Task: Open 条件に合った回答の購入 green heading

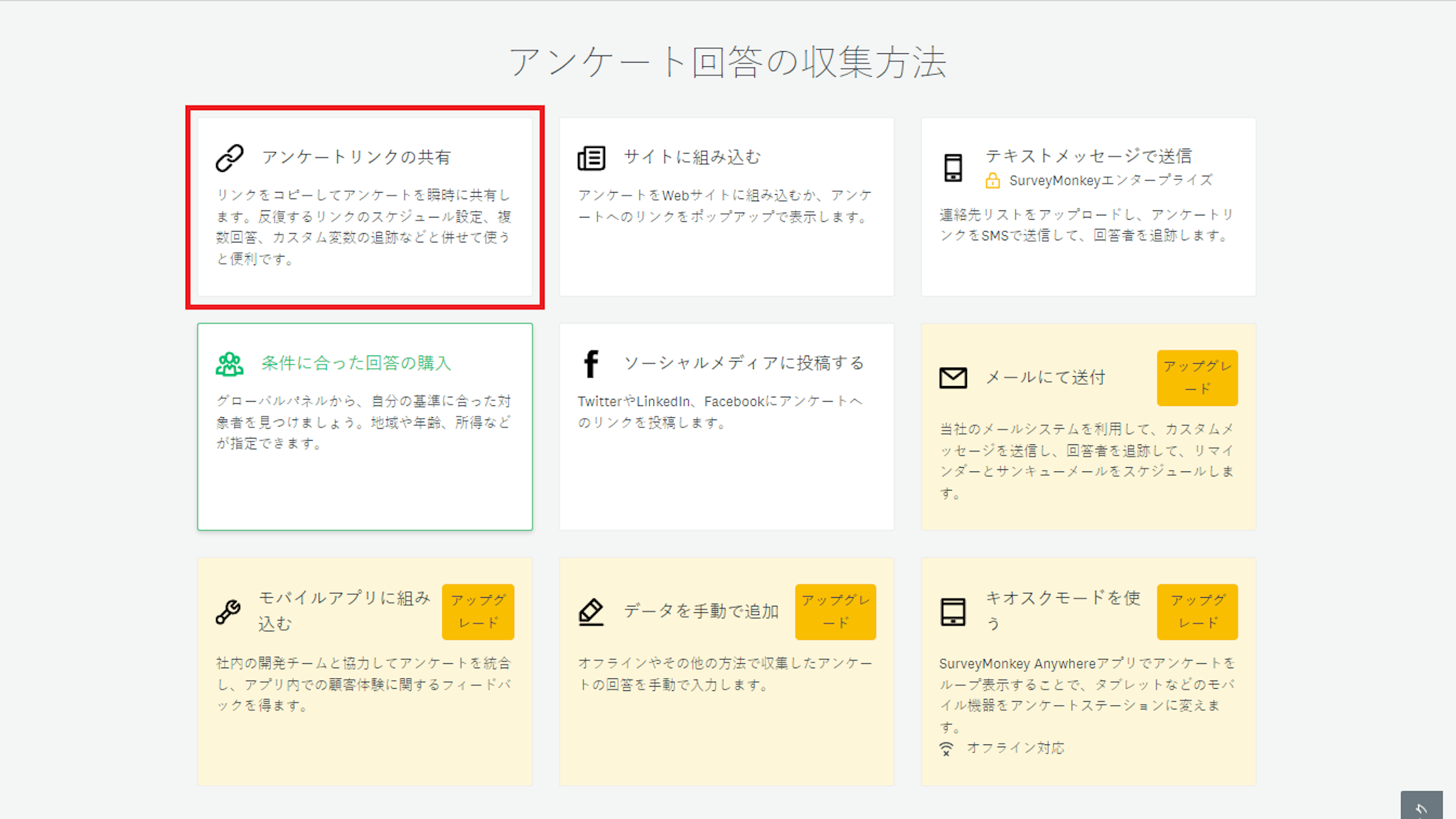Action: (356, 363)
